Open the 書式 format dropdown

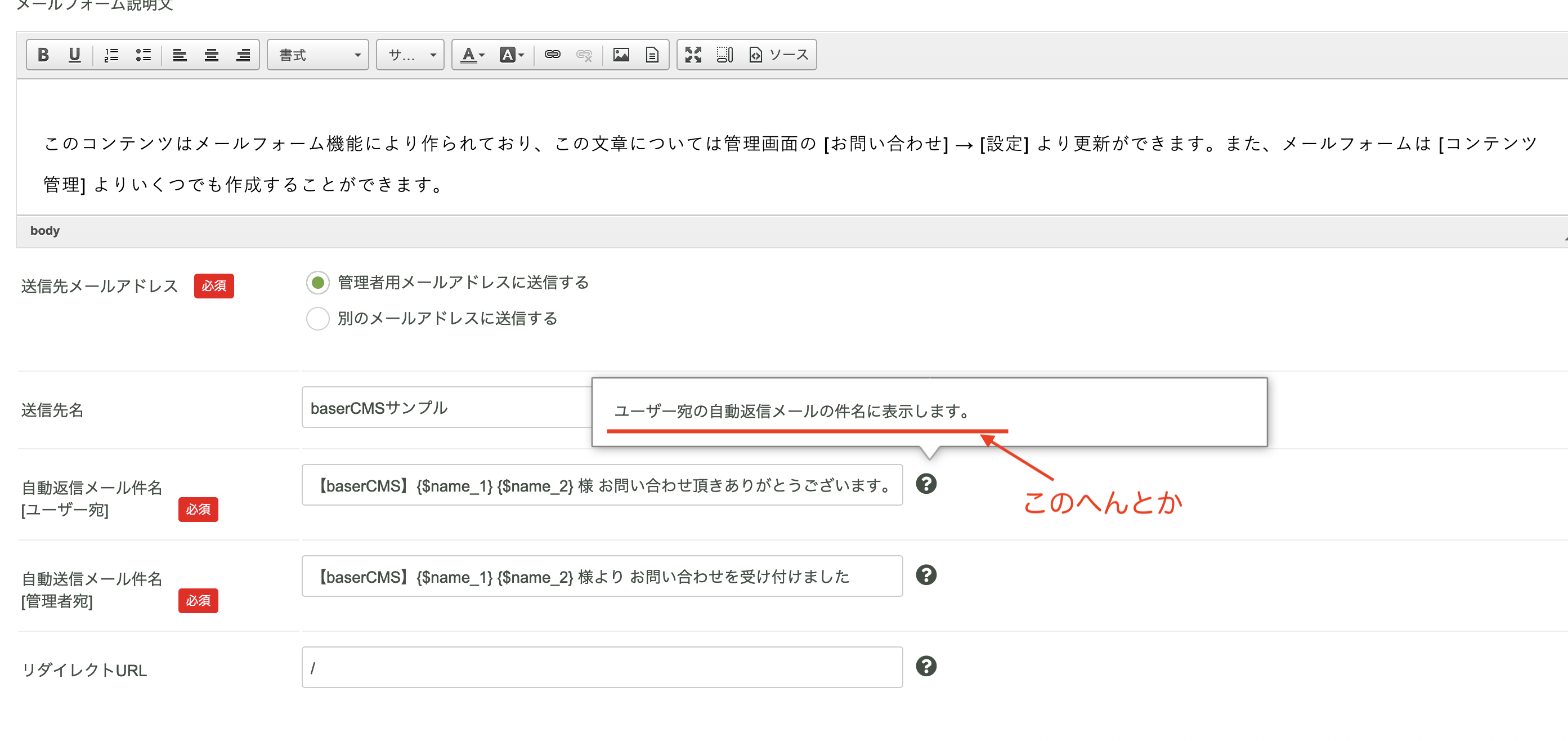pyautogui.click(x=316, y=54)
